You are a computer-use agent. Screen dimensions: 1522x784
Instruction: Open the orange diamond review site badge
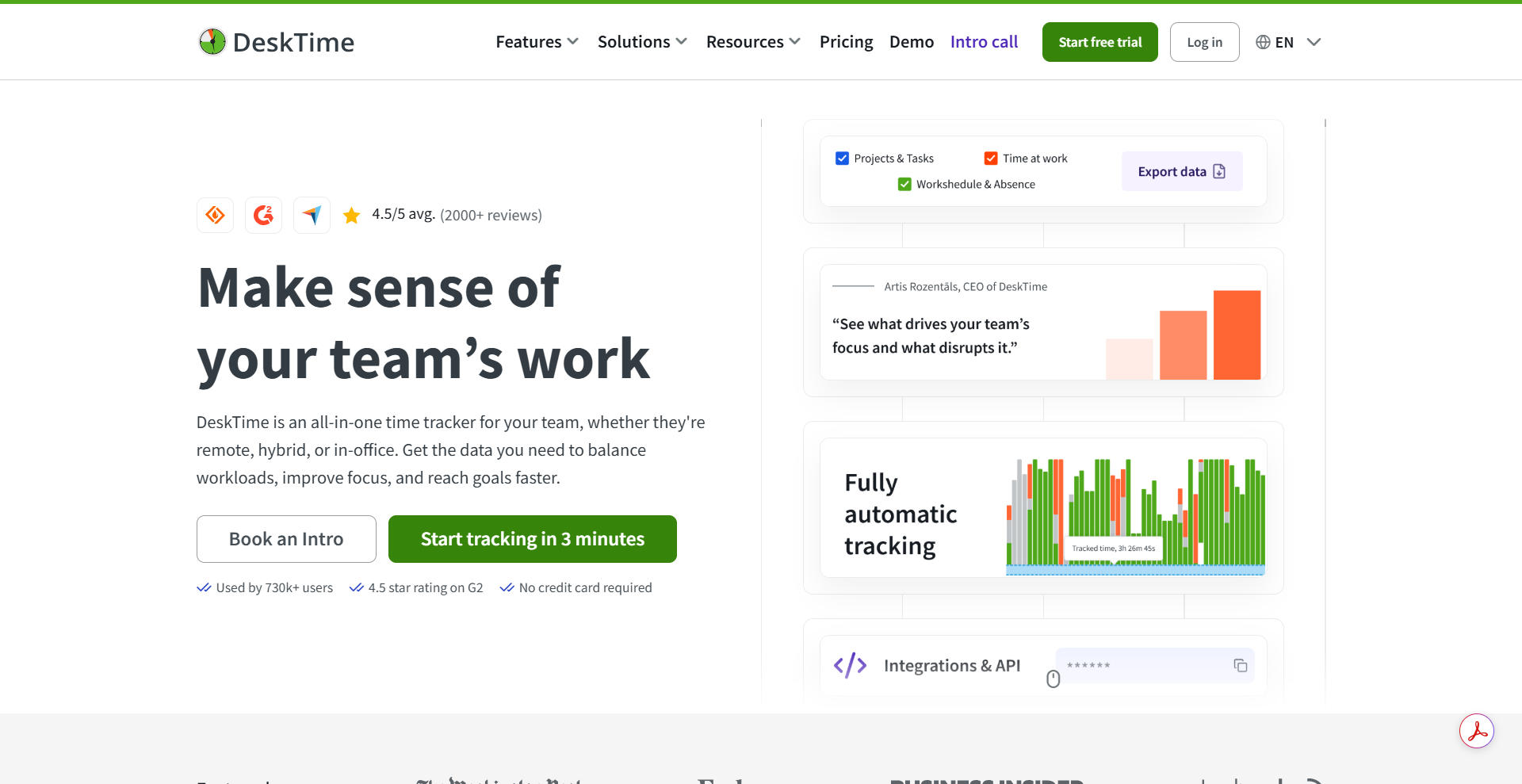coord(215,215)
